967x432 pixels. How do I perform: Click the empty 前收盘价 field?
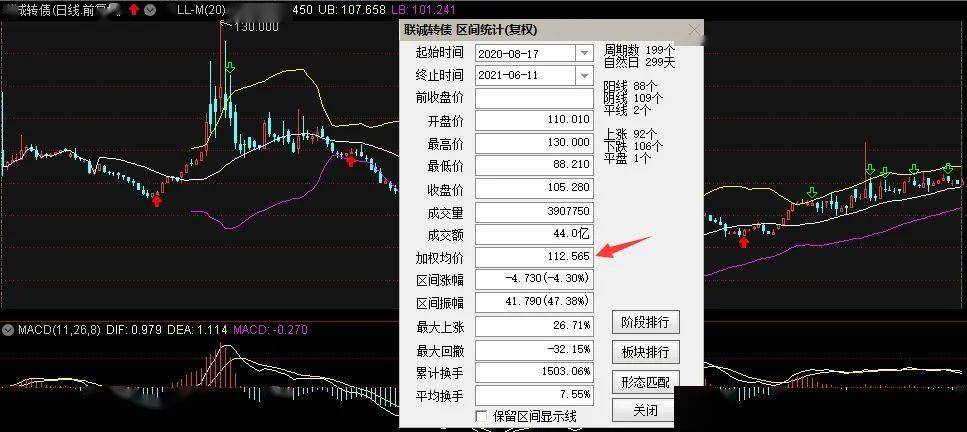point(535,98)
